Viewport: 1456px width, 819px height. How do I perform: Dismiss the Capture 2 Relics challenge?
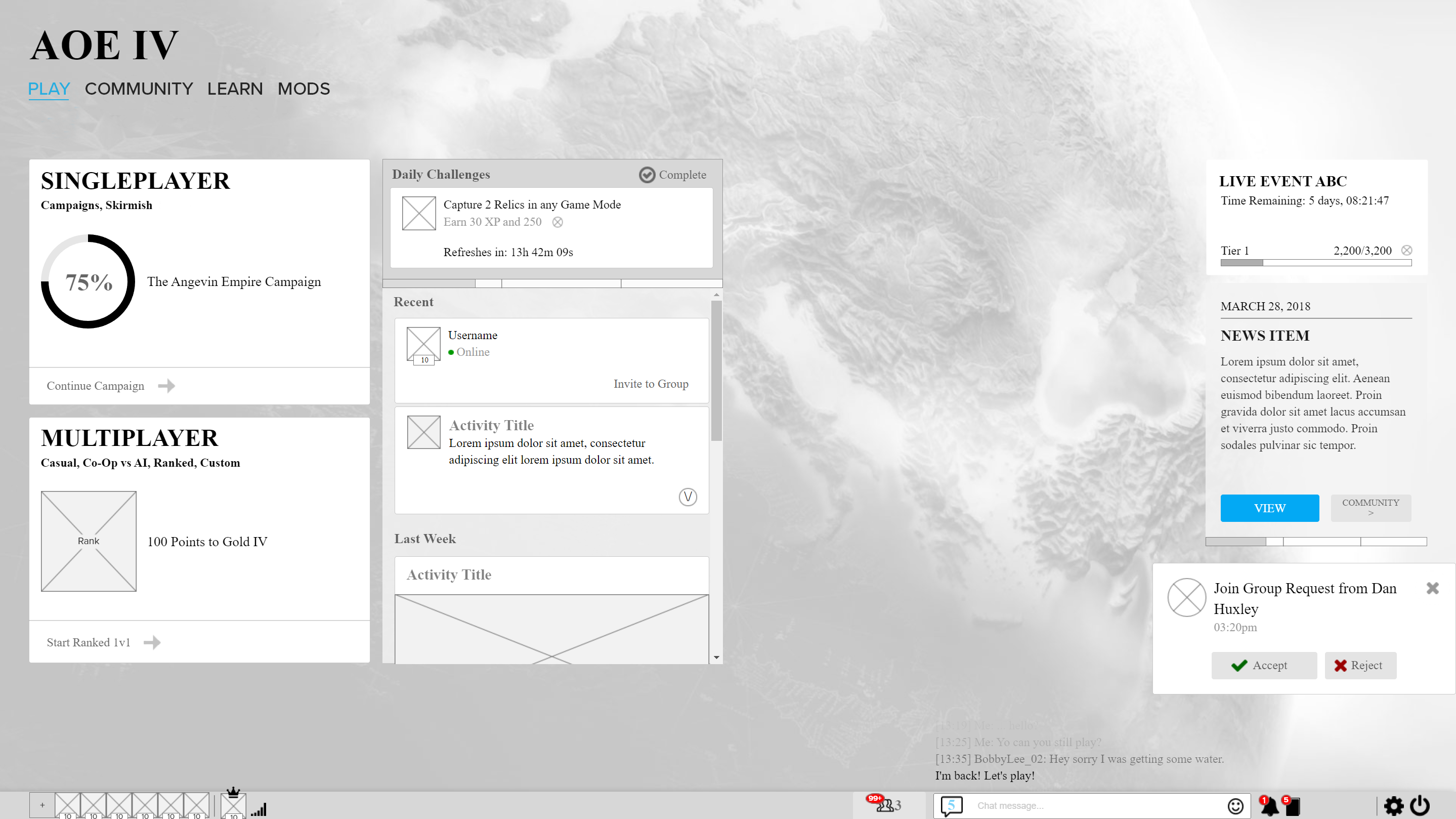click(x=558, y=222)
